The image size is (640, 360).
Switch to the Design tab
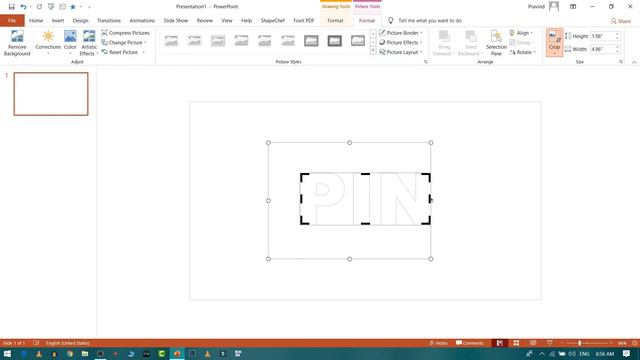click(80, 20)
